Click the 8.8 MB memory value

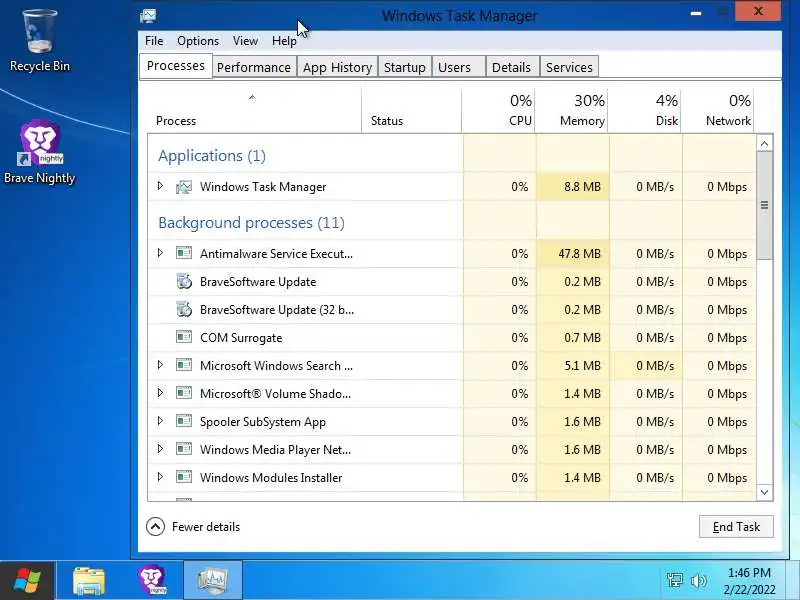pyautogui.click(x=582, y=187)
